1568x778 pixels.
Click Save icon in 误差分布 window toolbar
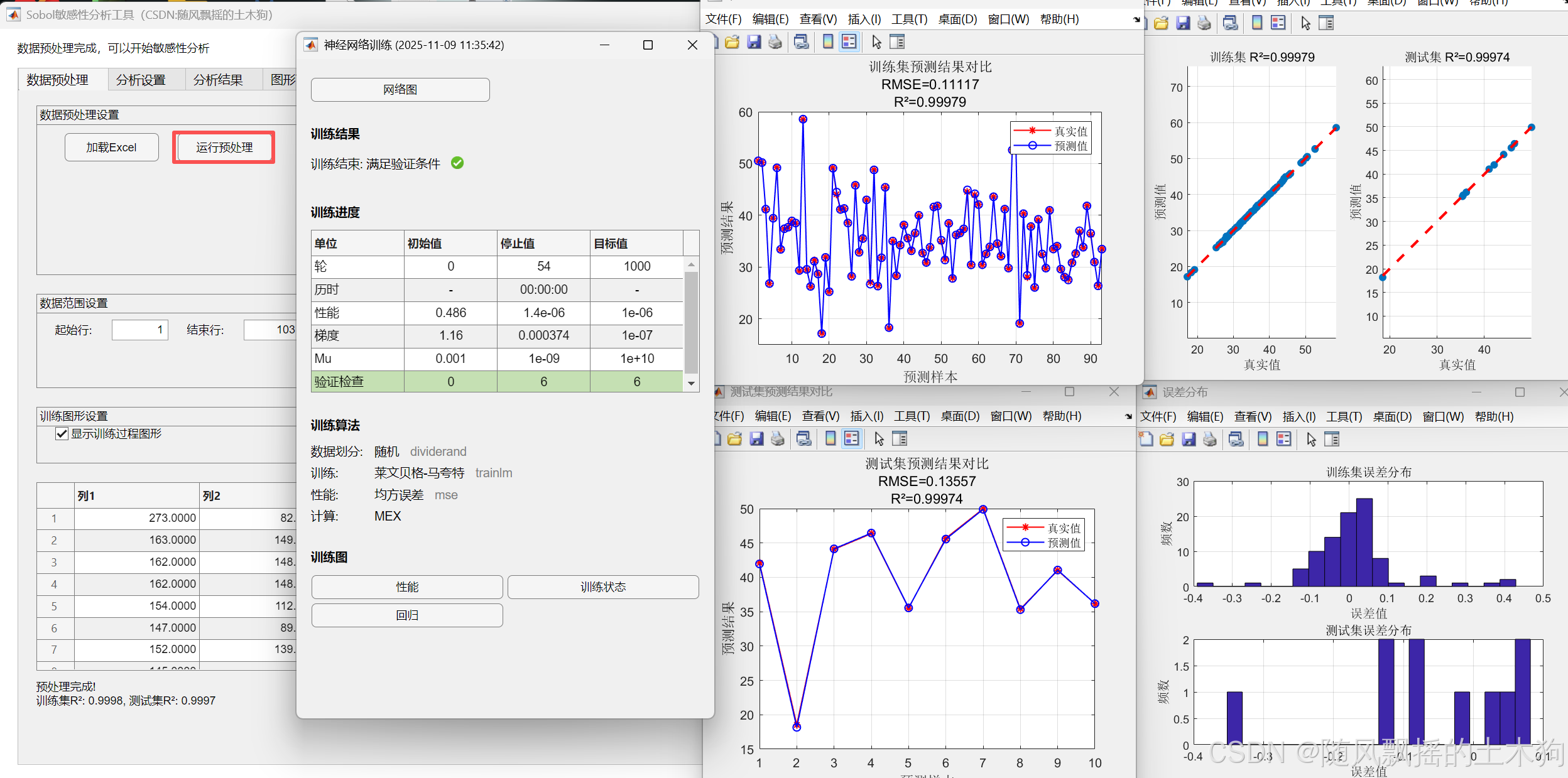click(1189, 439)
